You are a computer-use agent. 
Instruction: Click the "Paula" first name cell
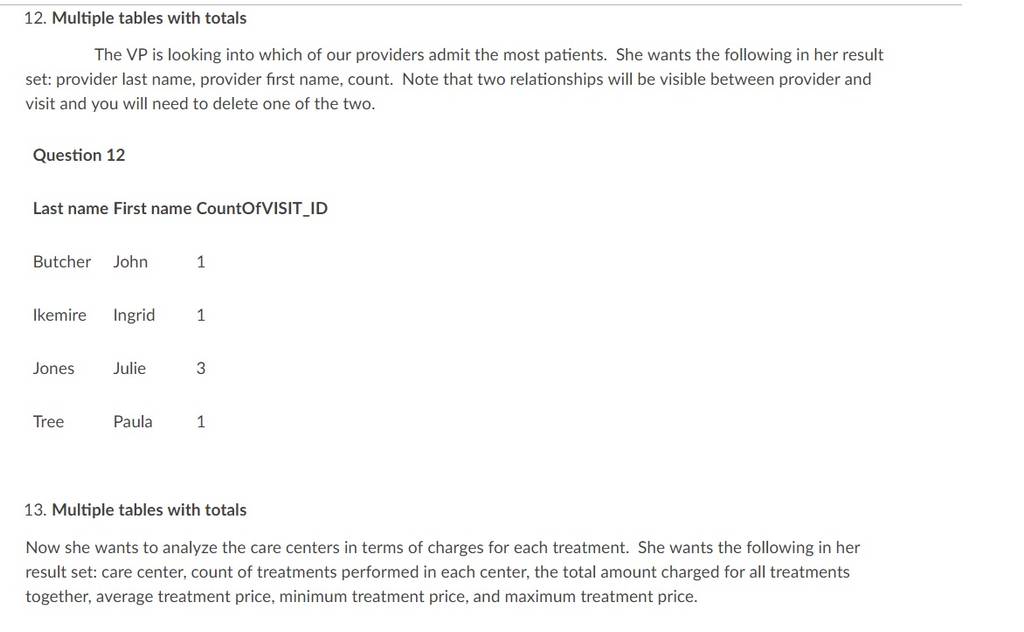pyautogui.click(x=133, y=422)
